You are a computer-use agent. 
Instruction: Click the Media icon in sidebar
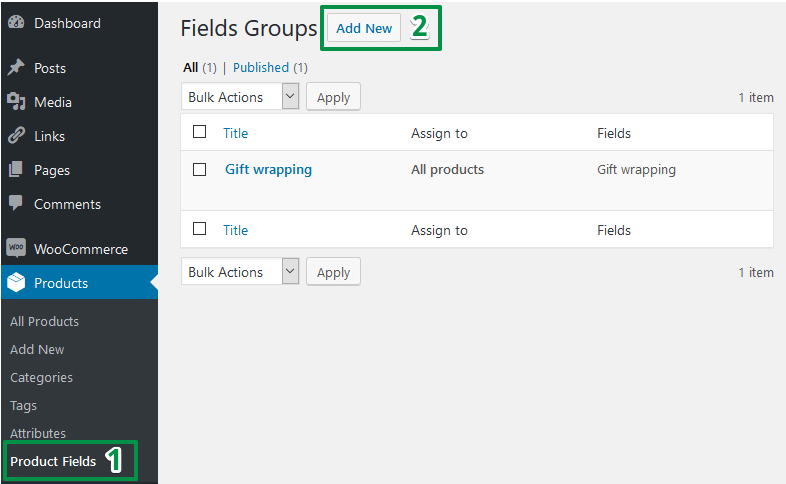(16, 102)
